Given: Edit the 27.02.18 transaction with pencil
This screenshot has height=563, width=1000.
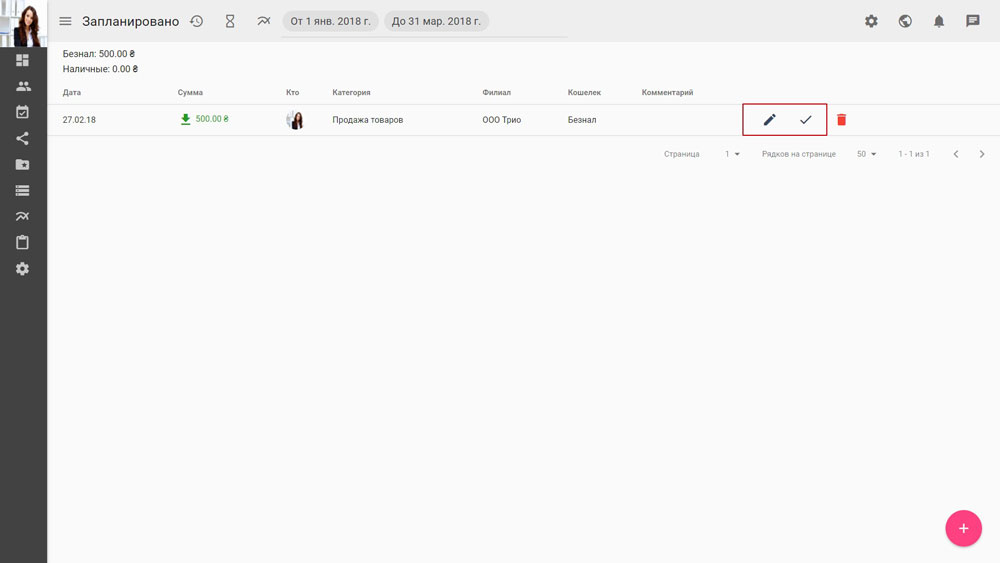Looking at the screenshot, I should (x=770, y=120).
